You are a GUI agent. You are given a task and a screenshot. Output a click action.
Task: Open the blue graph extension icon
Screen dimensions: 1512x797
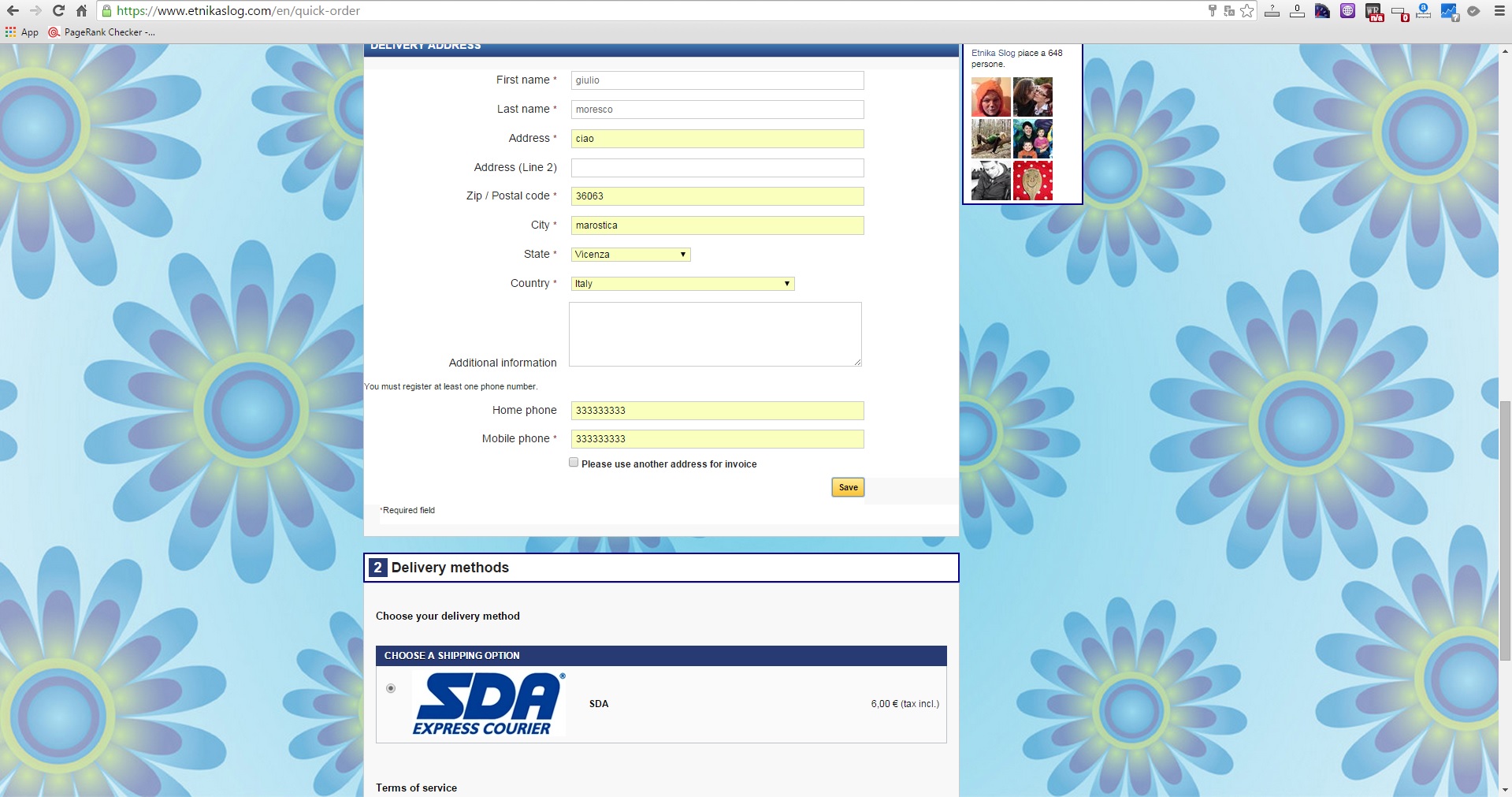point(1449,12)
